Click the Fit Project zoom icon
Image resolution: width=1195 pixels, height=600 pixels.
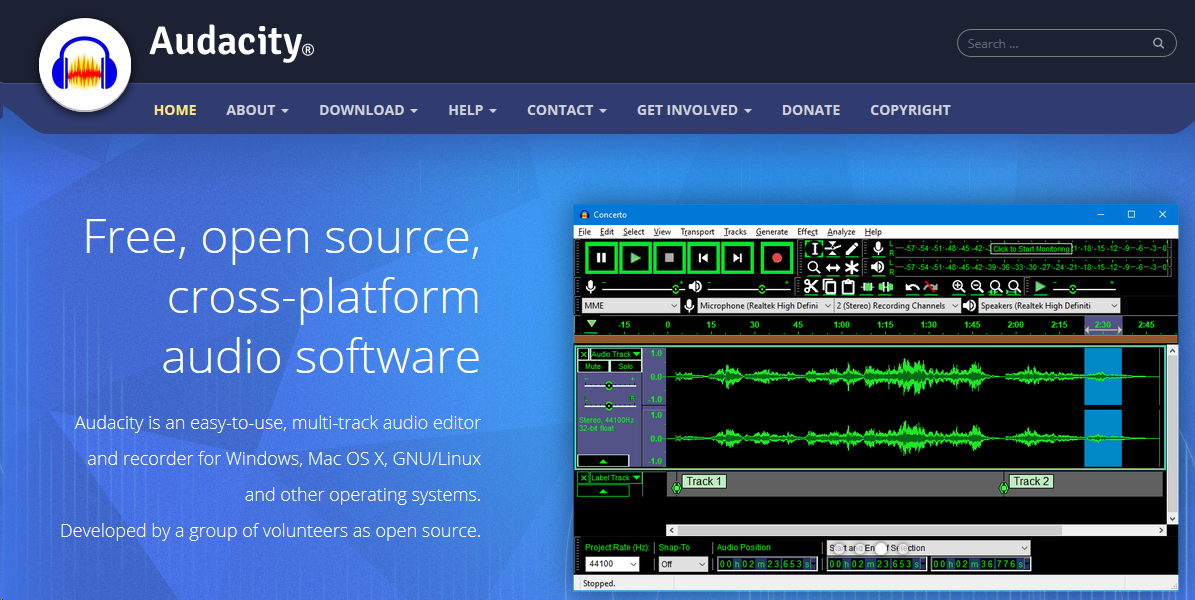coord(1014,287)
